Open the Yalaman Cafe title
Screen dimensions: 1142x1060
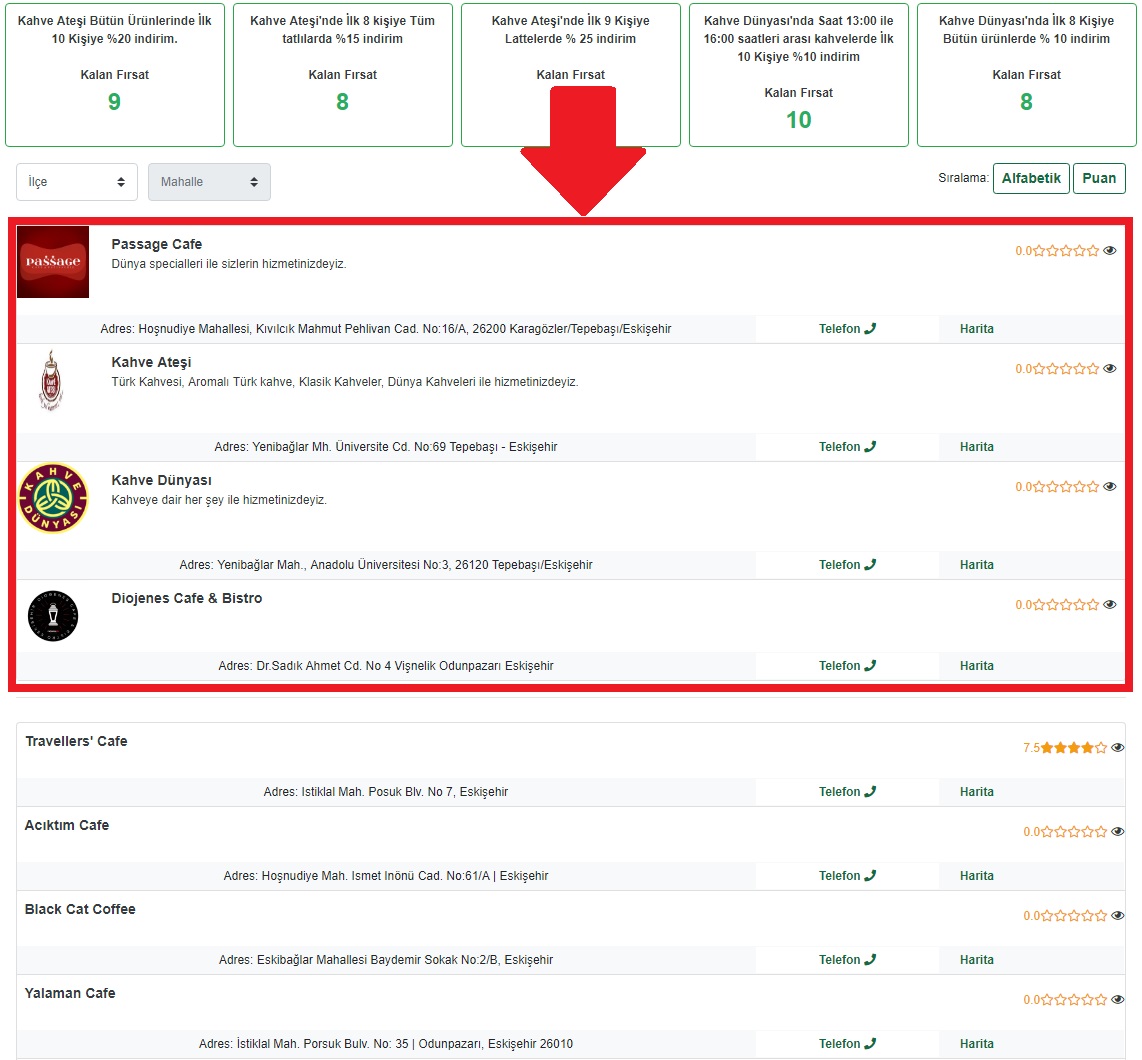[70, 994]
